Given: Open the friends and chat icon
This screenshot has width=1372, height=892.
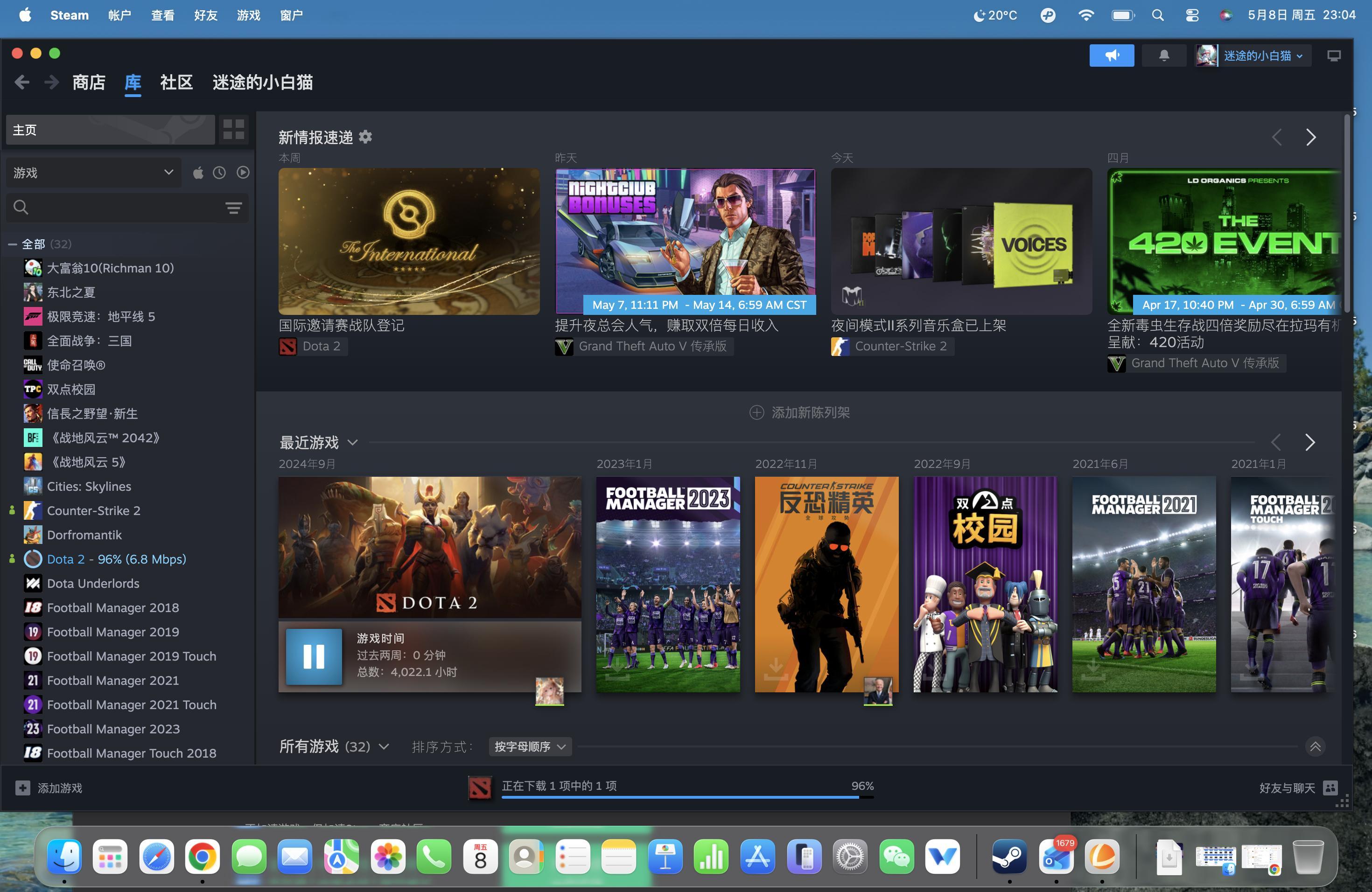Looking at the screenshot, I should 1330,787.
